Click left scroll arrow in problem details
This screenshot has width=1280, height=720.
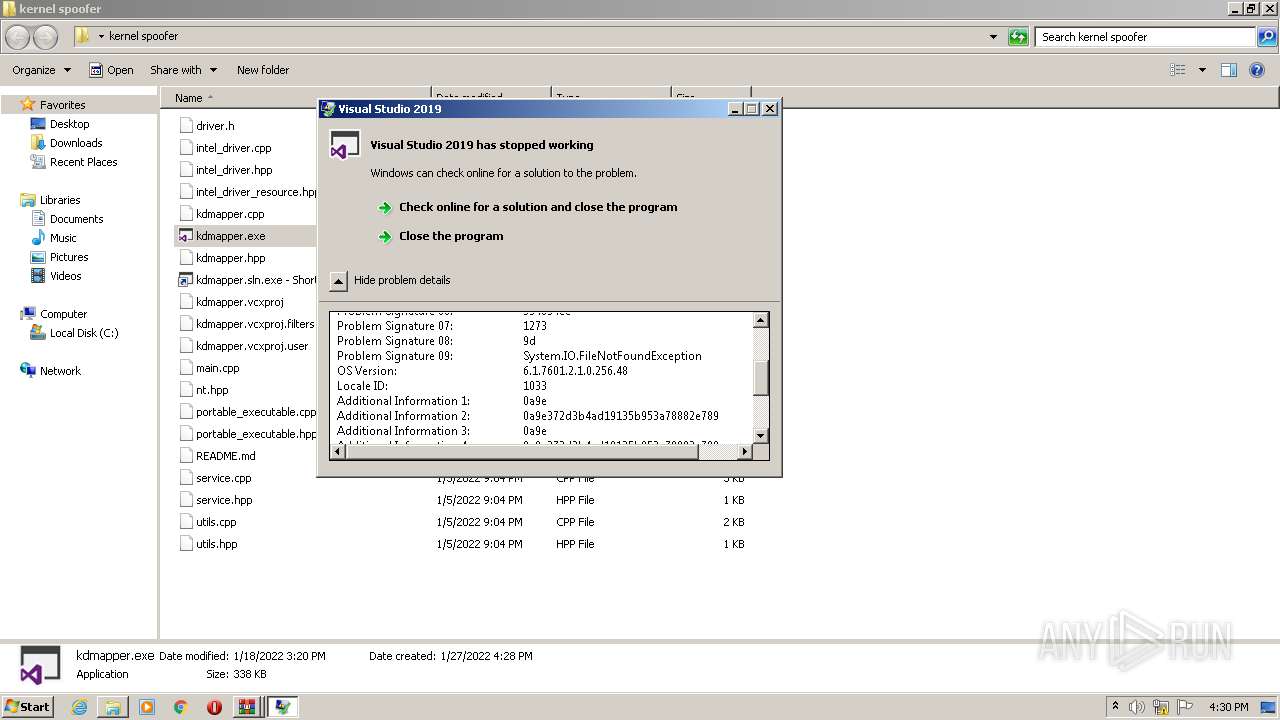point(337,452)
